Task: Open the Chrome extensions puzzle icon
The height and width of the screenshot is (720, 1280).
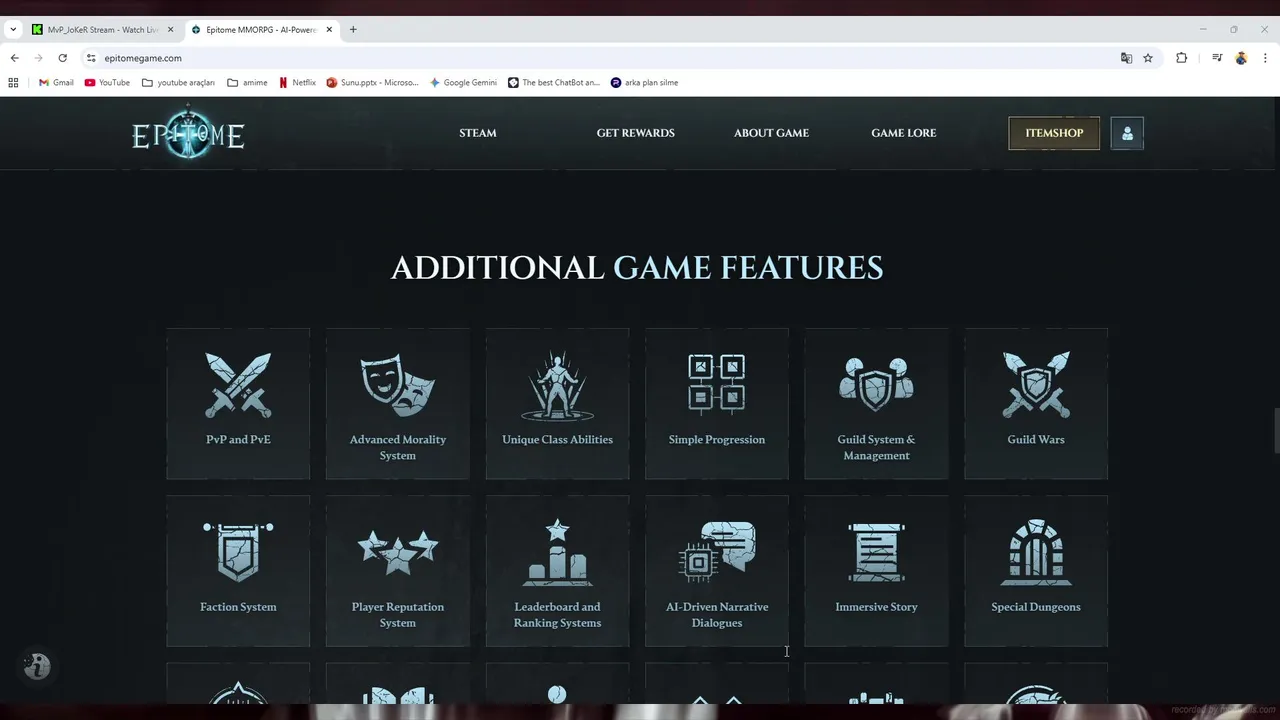Action: 1181,58
